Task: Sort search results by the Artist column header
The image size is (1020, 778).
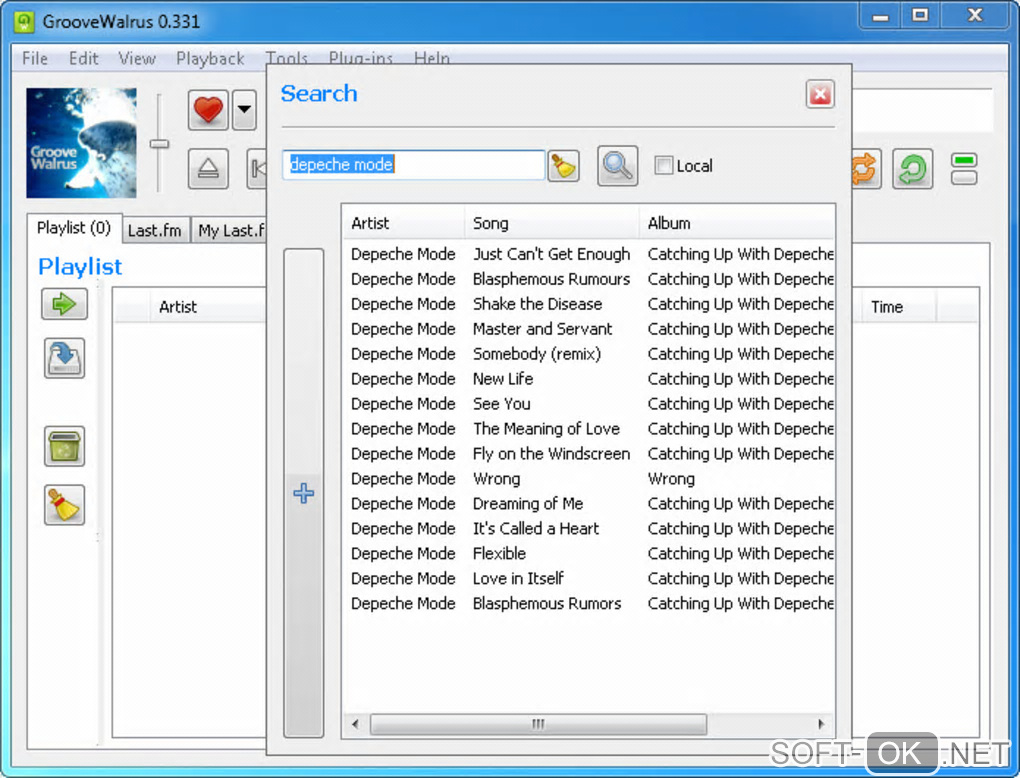Action: 403,223
